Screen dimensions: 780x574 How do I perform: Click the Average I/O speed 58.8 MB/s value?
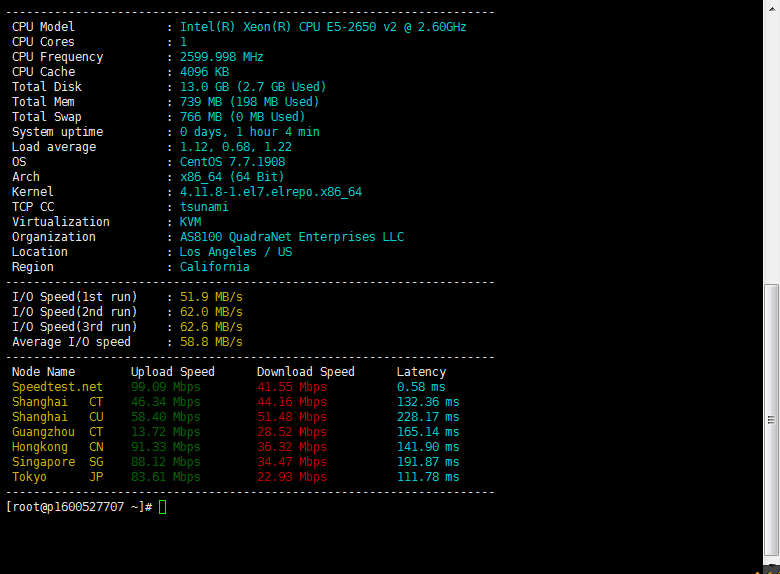coord(211,342)
